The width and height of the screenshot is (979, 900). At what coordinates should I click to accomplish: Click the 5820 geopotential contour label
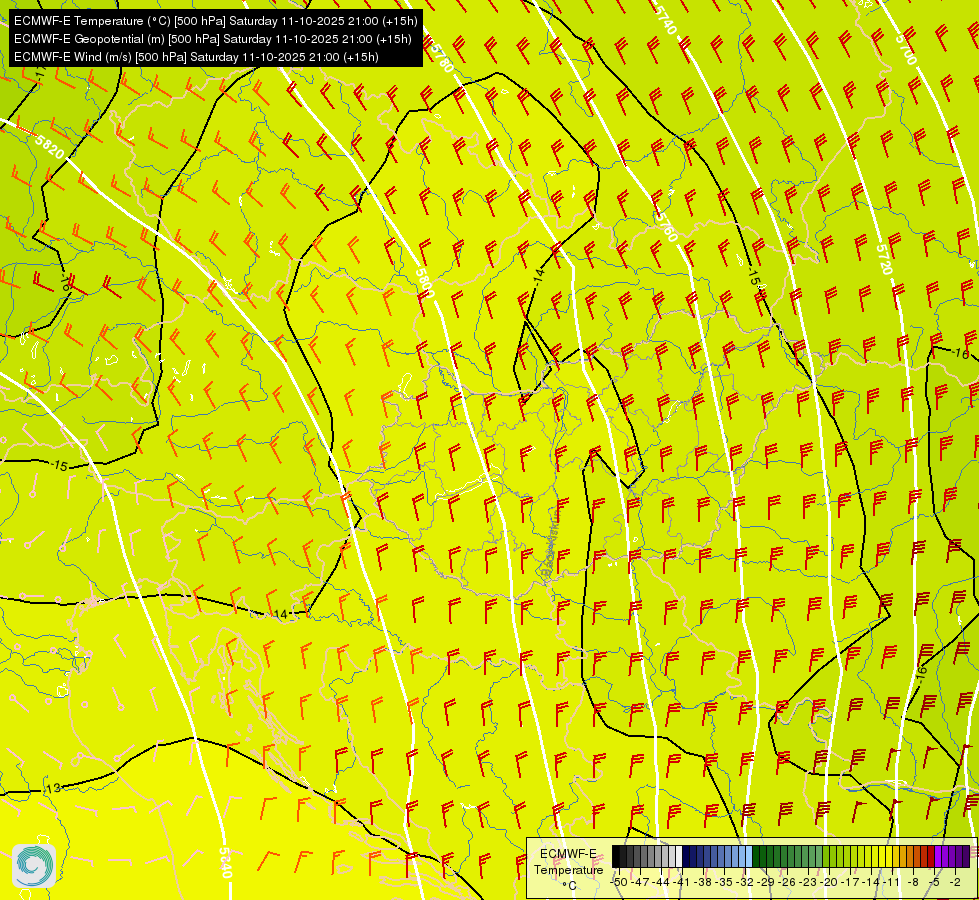click(49, 148)
